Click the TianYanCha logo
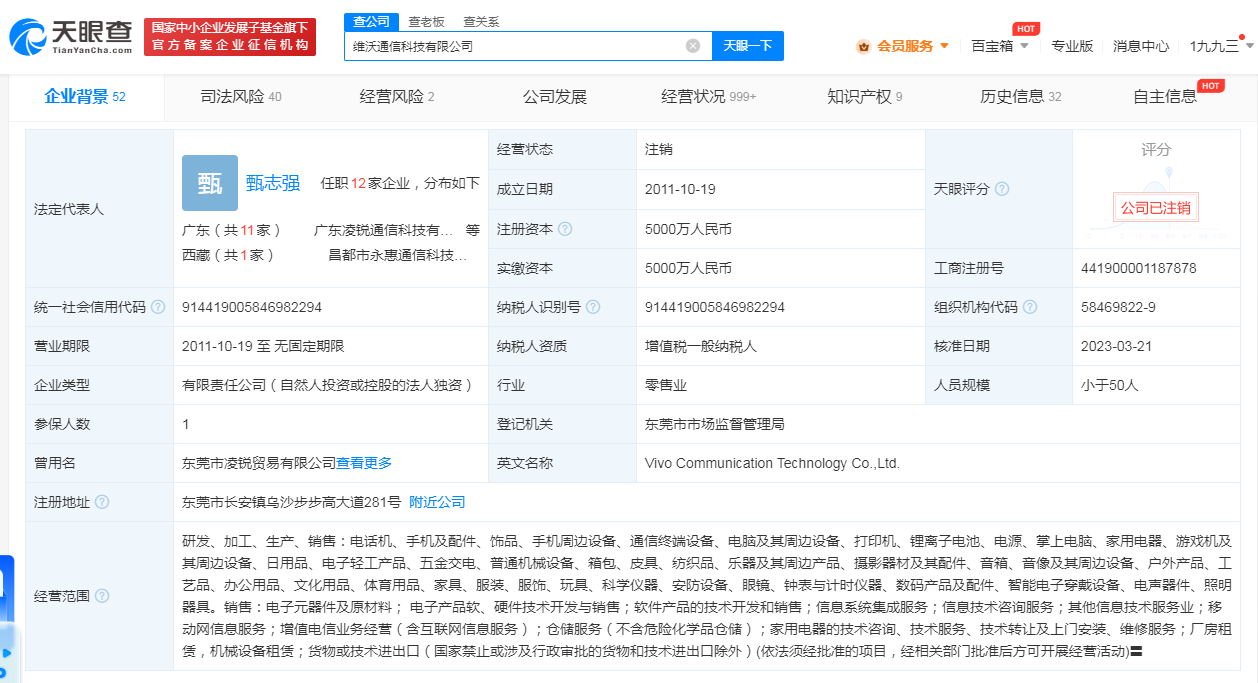The image size is (1258, 683). tap(71, 36)
